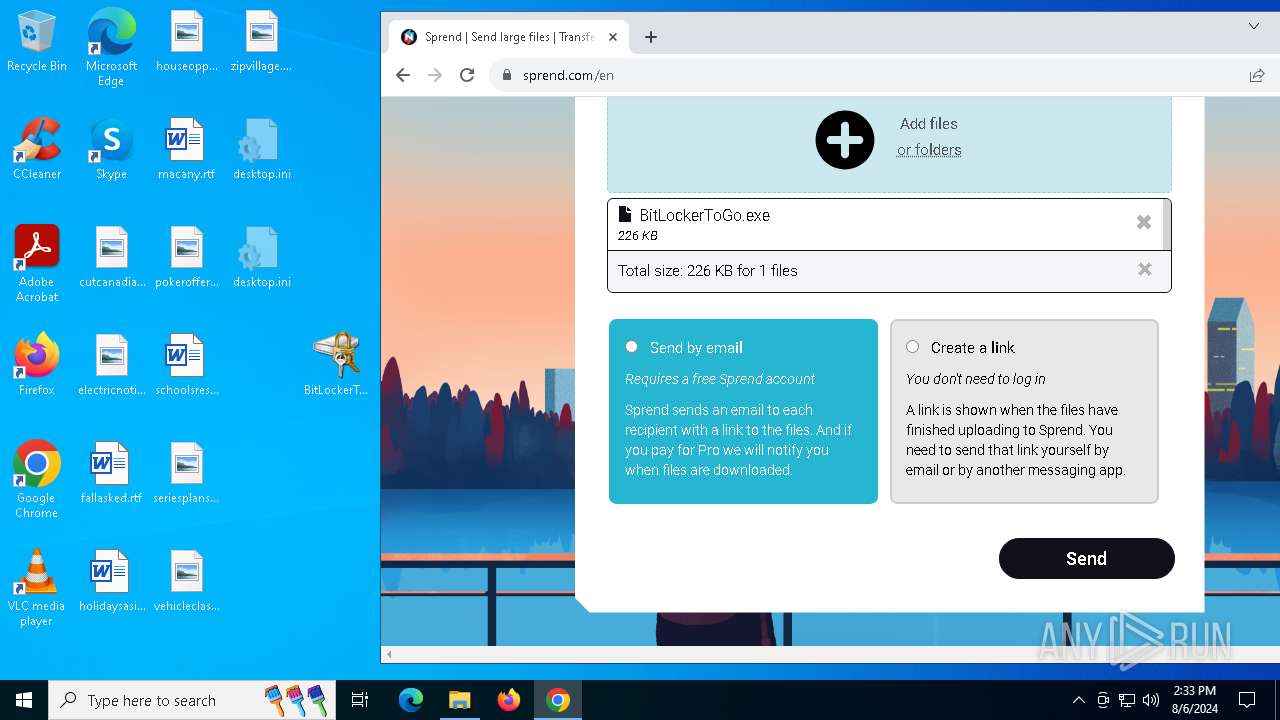Close the Sprend tab
The height and width of the screenshot is (720, 1280).
tap(613, 37)
